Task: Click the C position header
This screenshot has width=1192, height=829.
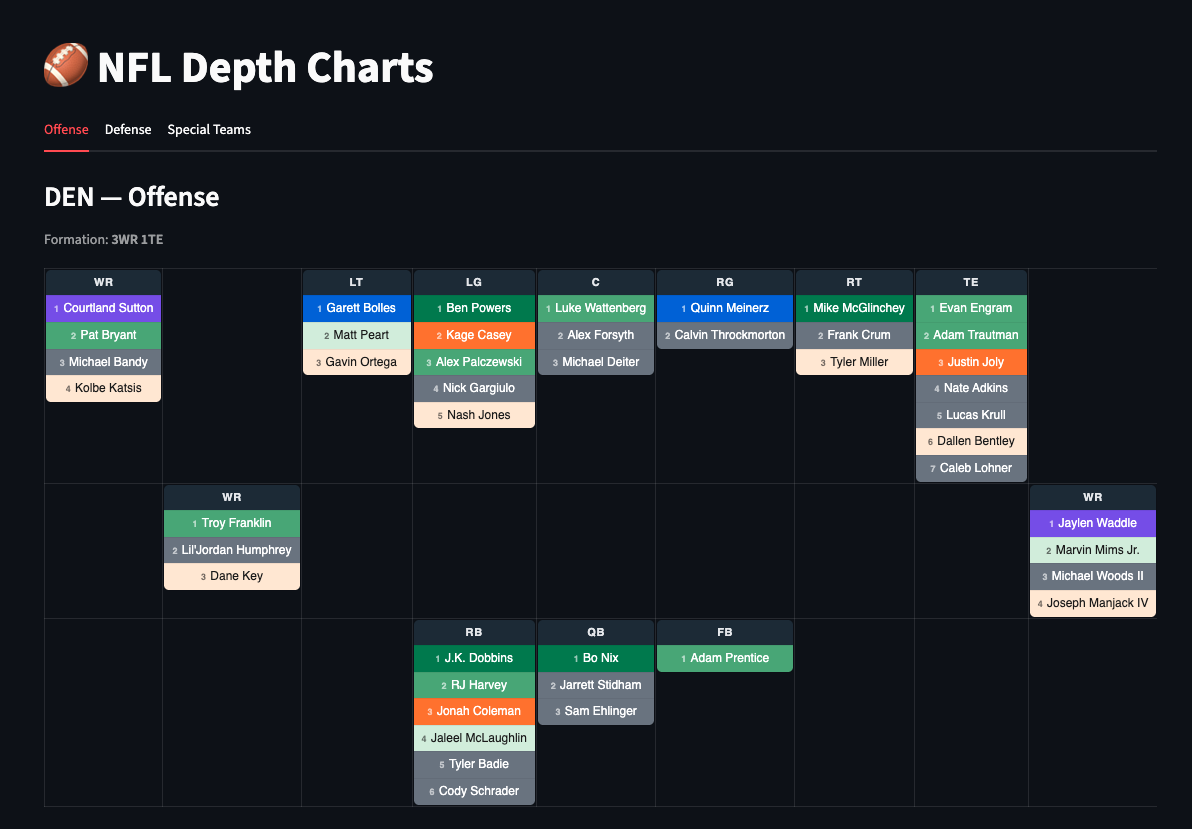Action: click(596, 282)
